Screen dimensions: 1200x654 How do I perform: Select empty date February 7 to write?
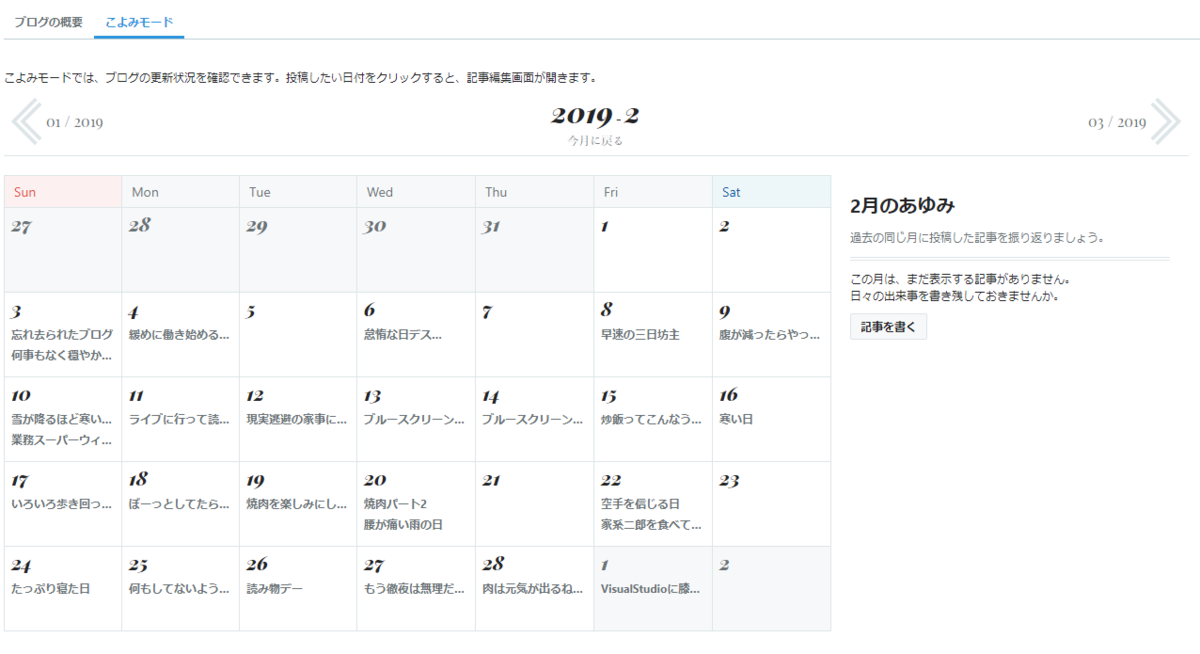[x=534, y=334]
